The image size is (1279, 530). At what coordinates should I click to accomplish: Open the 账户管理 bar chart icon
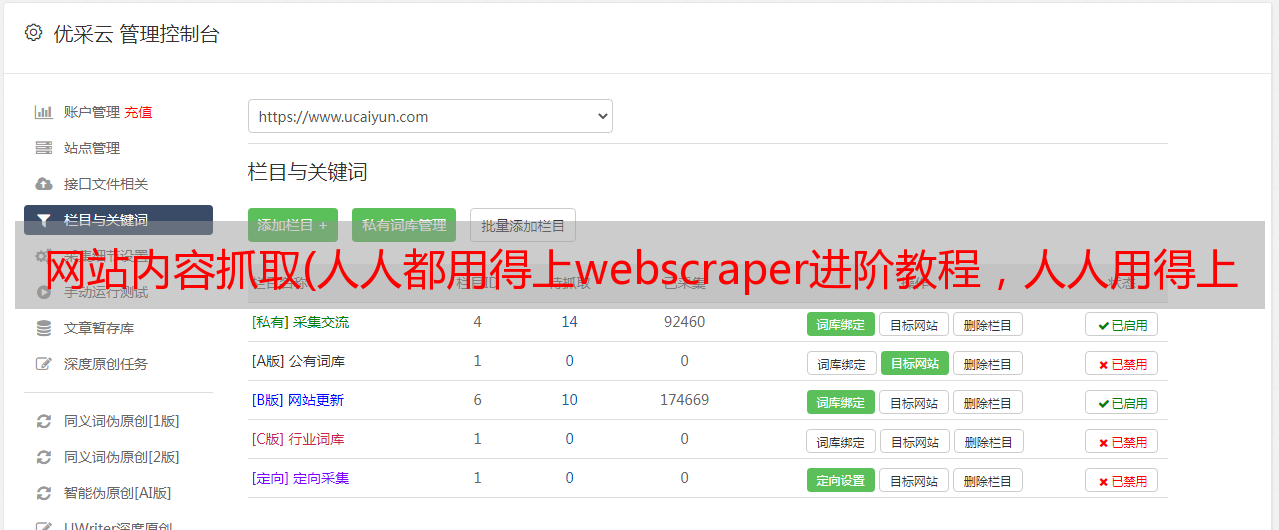coord(43,112)
